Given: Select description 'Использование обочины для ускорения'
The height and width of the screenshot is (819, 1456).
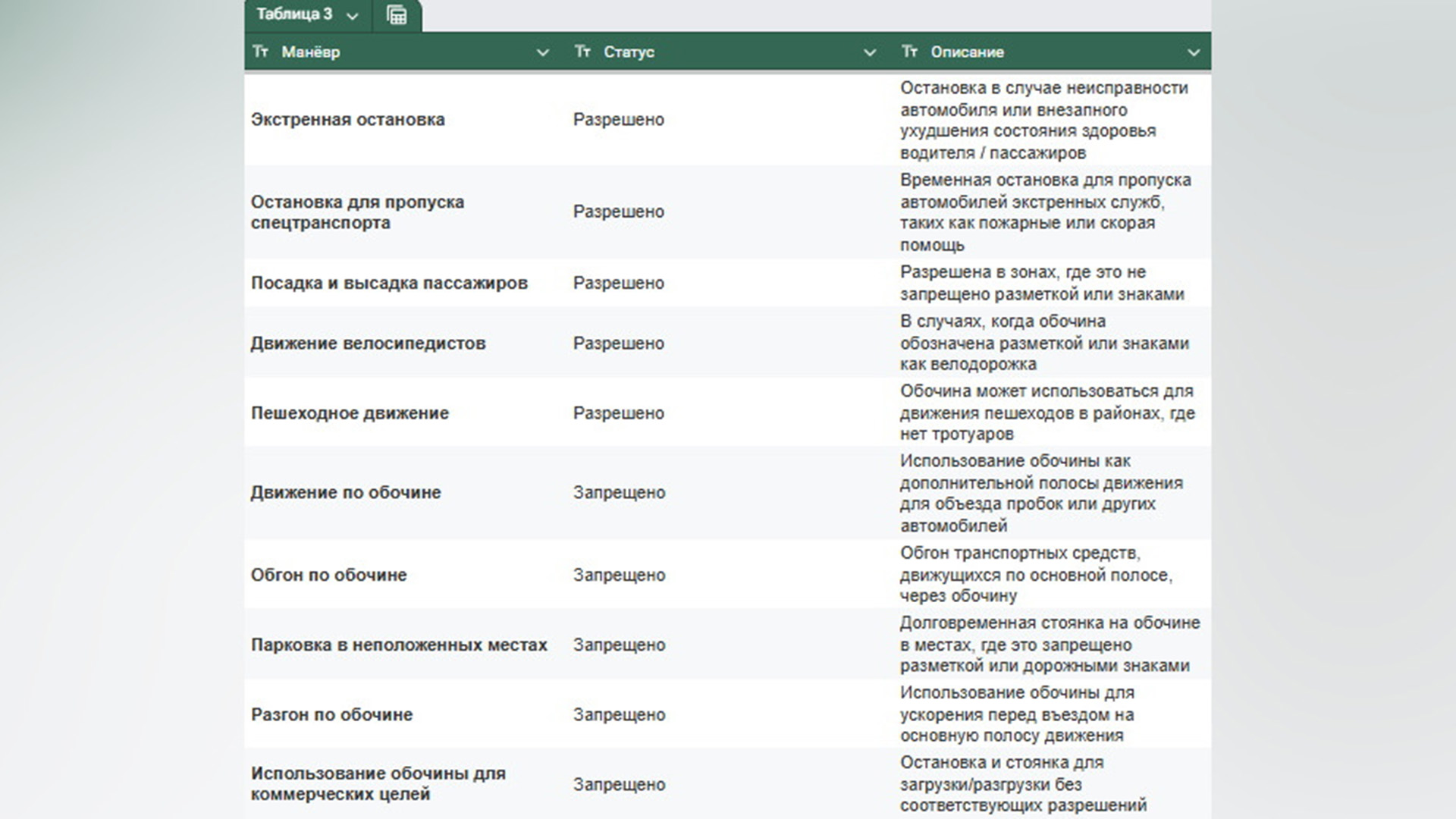Looking at the screenshot, I should (1018, 714).
